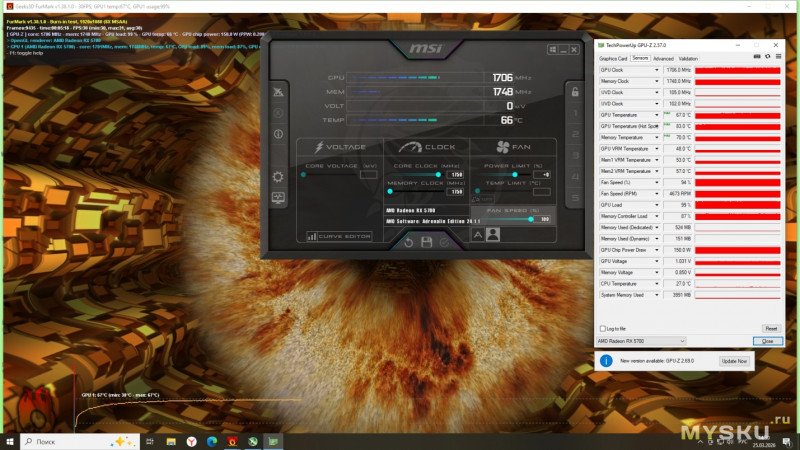
Task: Switch to the Graphics Card tab
Action: (612, 58)
